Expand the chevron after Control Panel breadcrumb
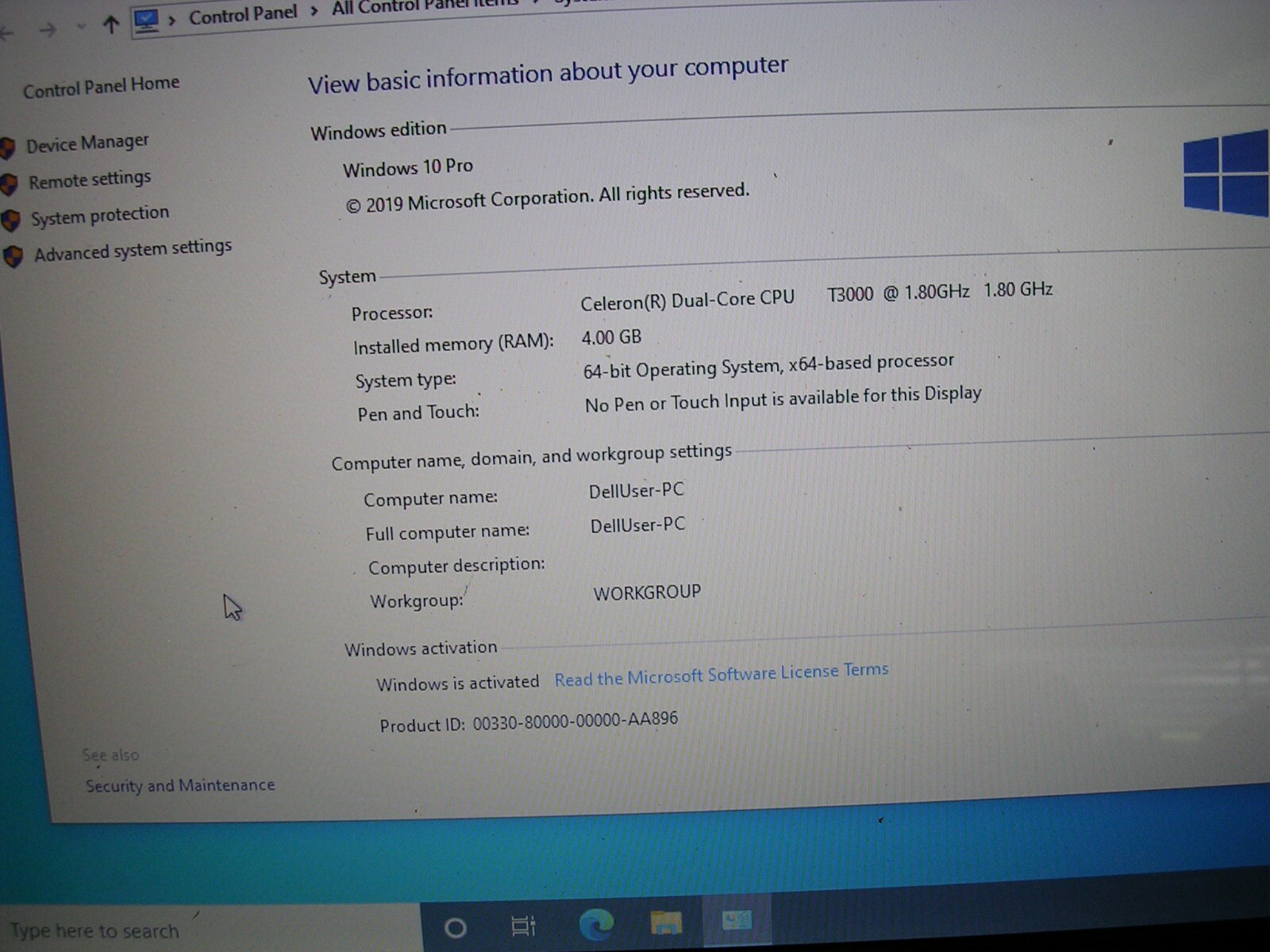1270x952 pixels. [x=314, y=10]
